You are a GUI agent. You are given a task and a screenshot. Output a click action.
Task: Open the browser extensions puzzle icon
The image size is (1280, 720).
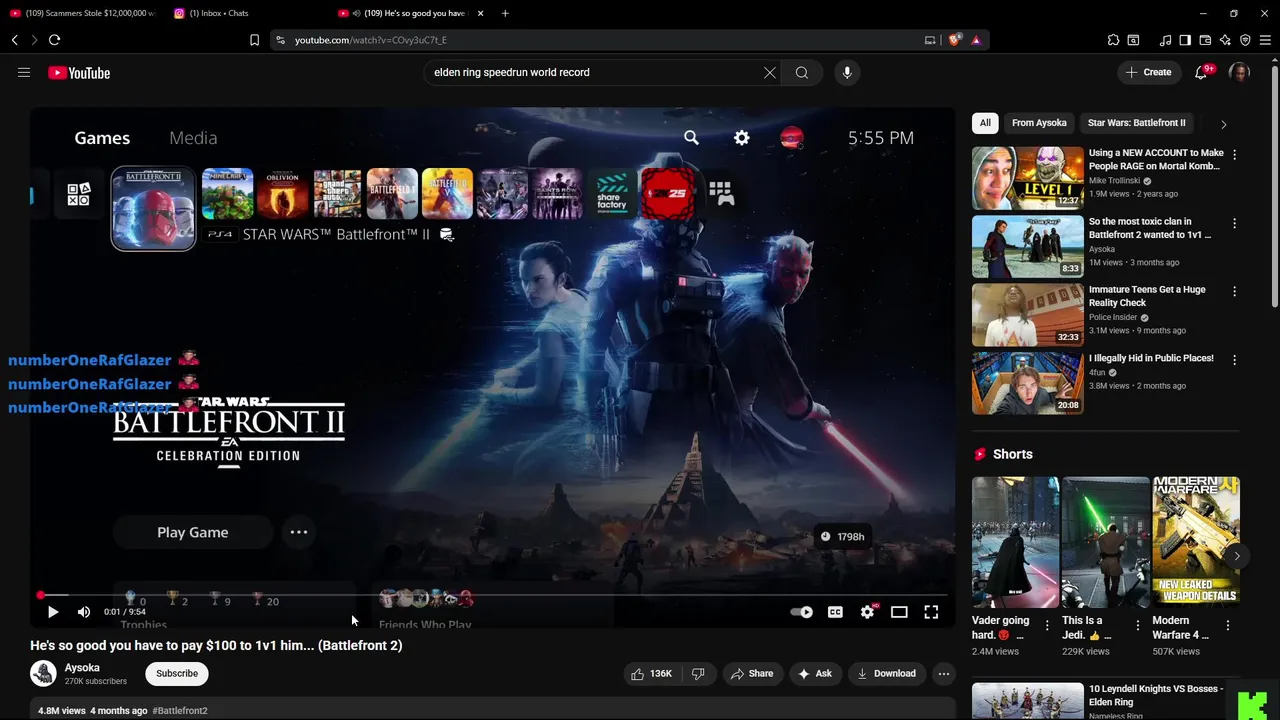1113,40
